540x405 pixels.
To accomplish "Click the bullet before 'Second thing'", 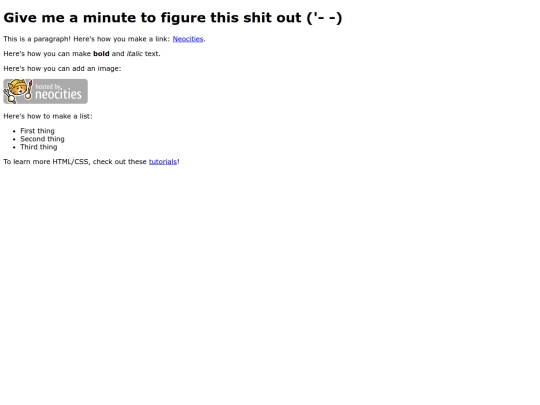I will [14, 139].
